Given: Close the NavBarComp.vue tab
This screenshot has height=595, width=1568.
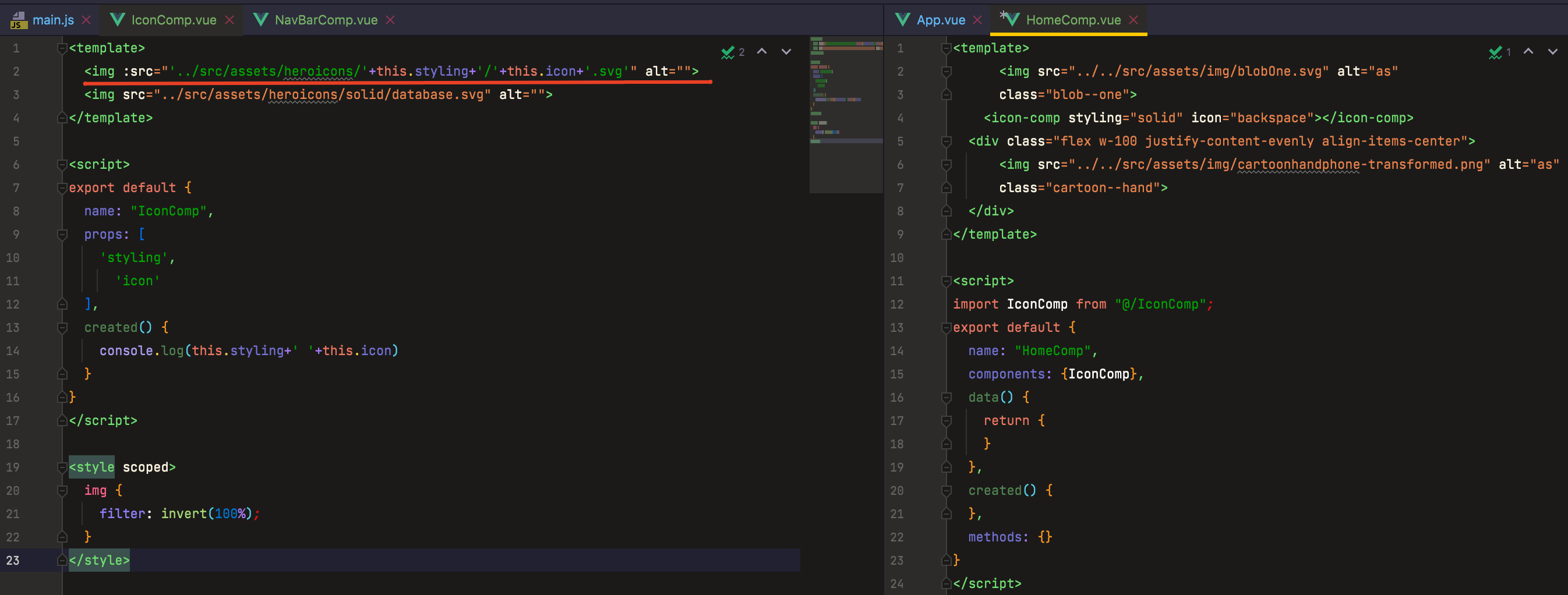Looking at the screenshot, I should (x=391, y=20).
